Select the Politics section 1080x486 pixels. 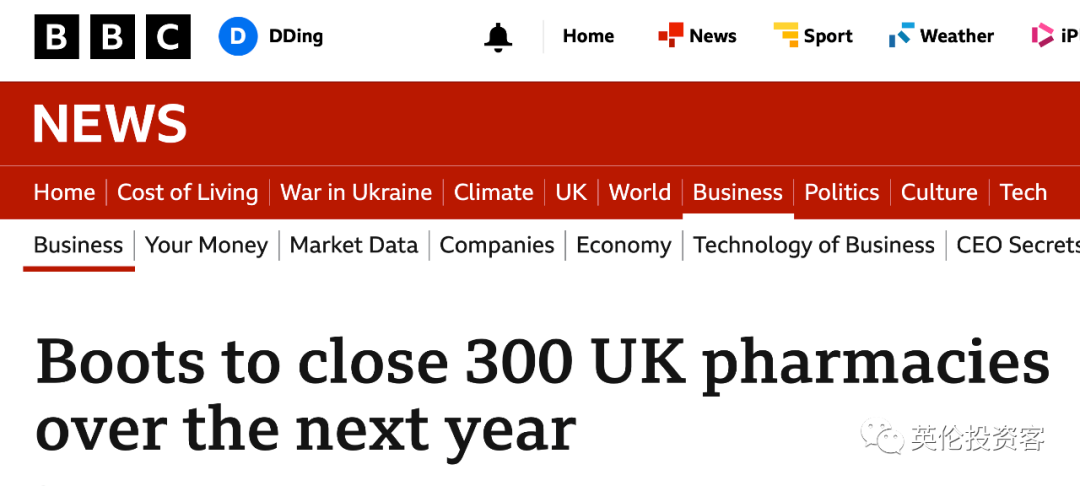(x=842, y=192)
